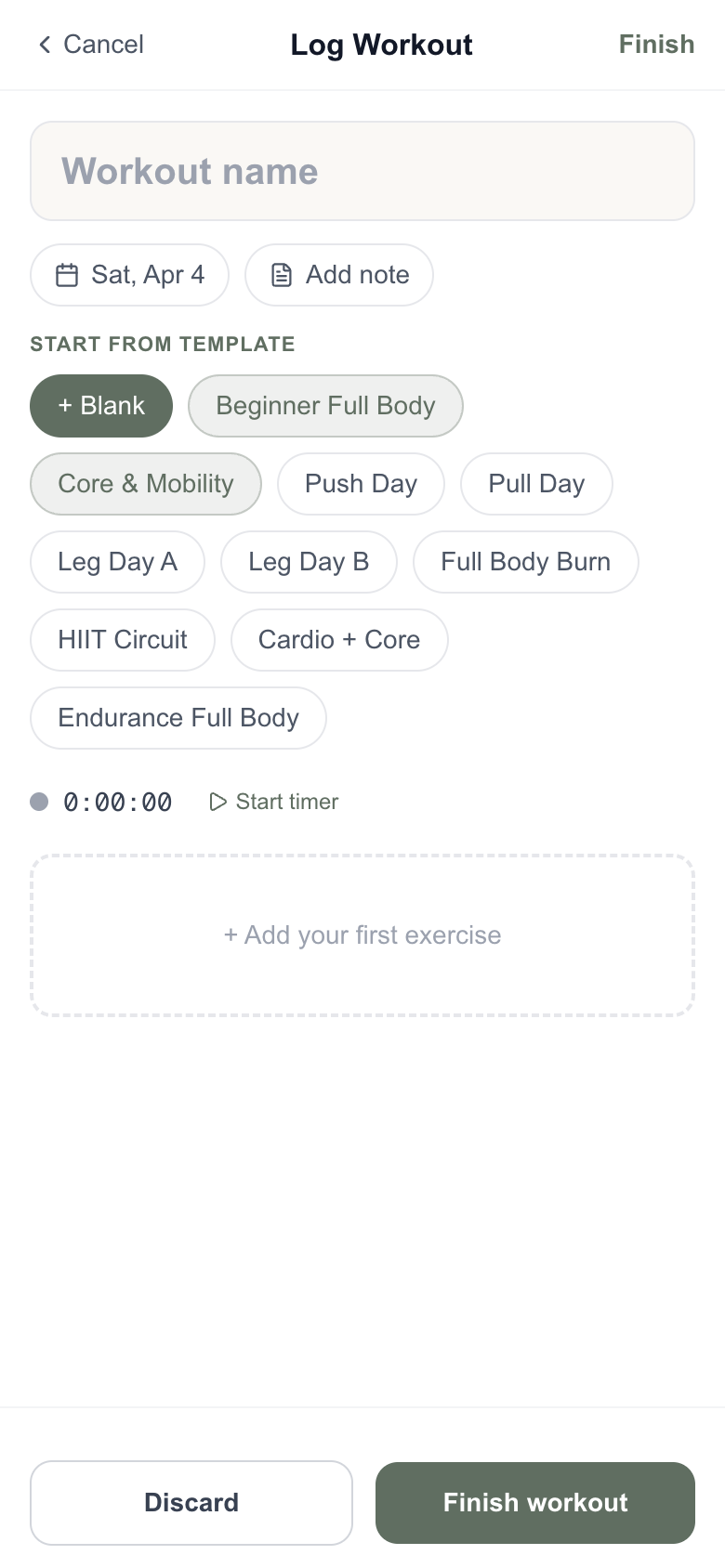Screen dimensions: 725x1568
Task: Click the note document icon
Action: (281, 275)
